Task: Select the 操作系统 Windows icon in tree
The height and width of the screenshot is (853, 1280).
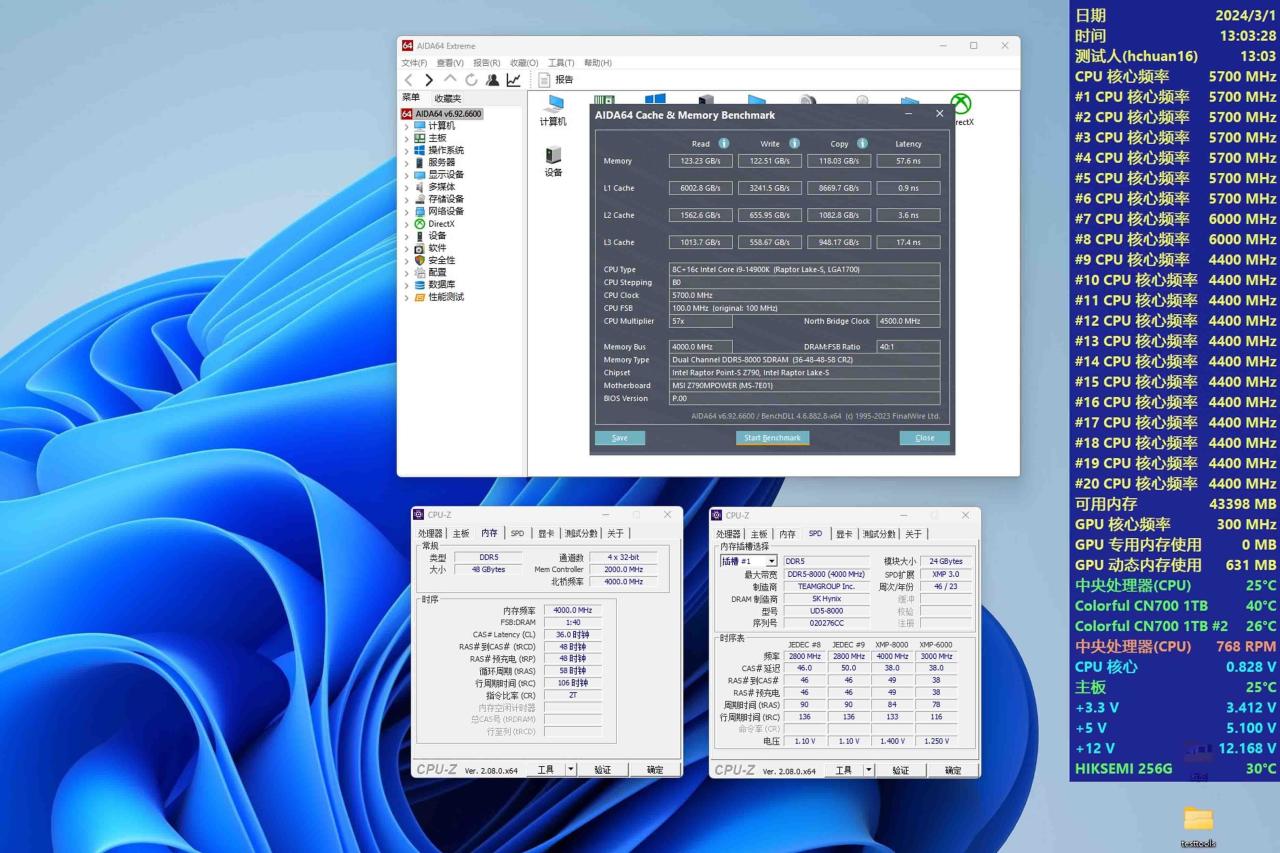Action: coord(420,150)
